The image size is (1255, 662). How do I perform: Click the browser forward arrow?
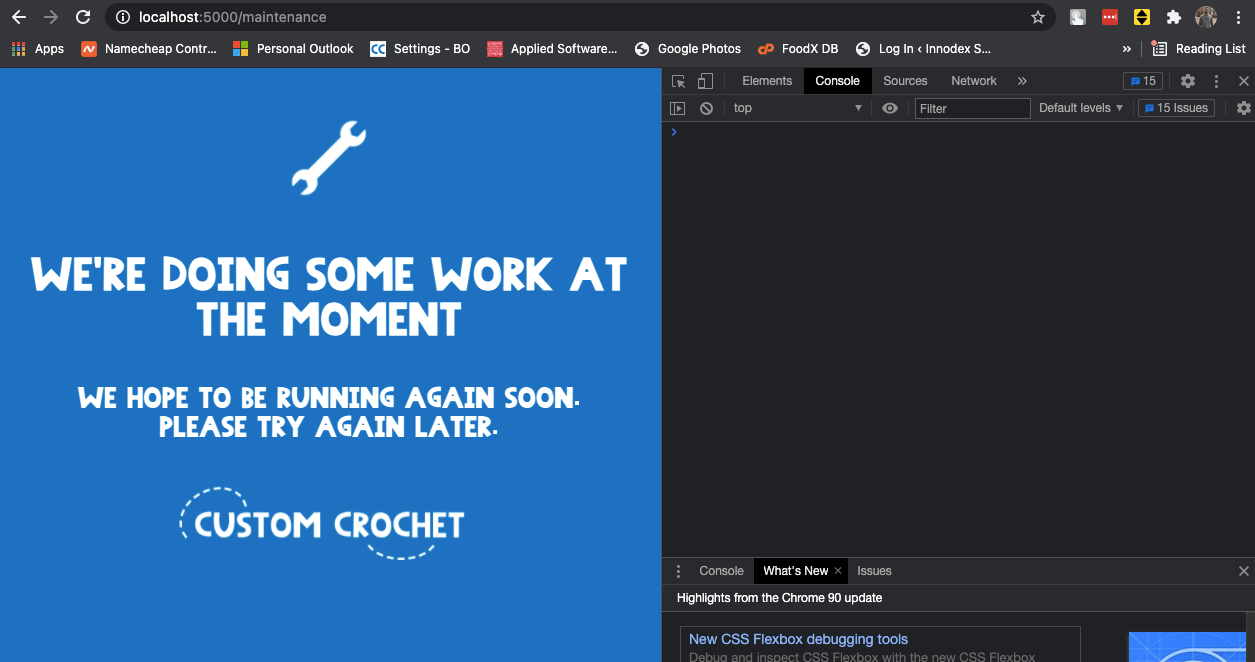[51, 17]
